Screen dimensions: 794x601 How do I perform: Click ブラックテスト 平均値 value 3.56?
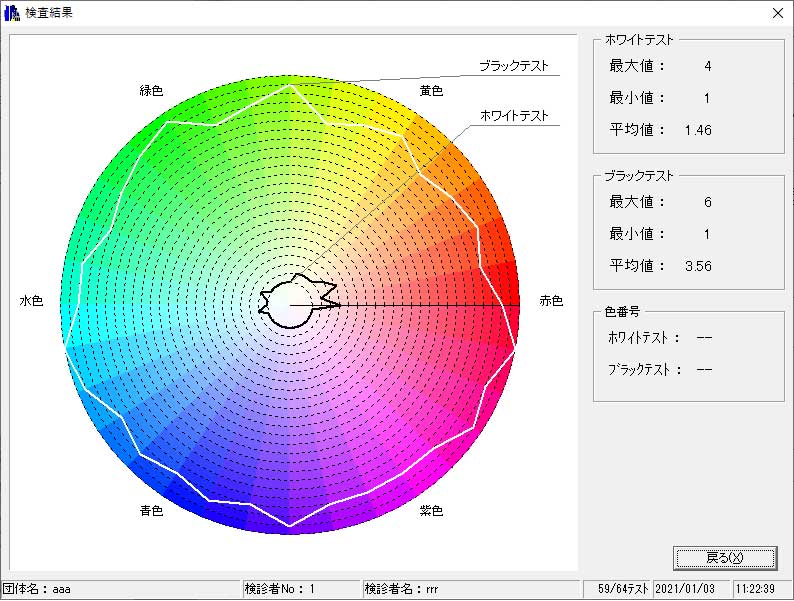[698, 266]
